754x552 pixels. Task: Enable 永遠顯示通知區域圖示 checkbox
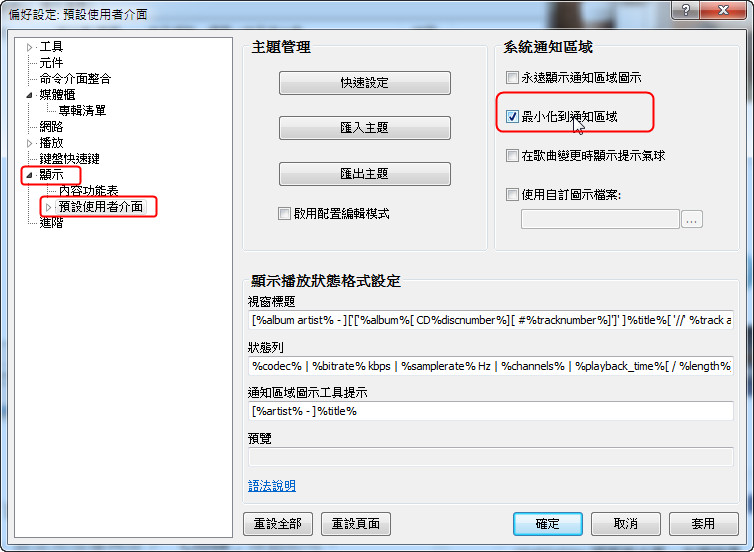pyautogui.click(x=512, y=77)
